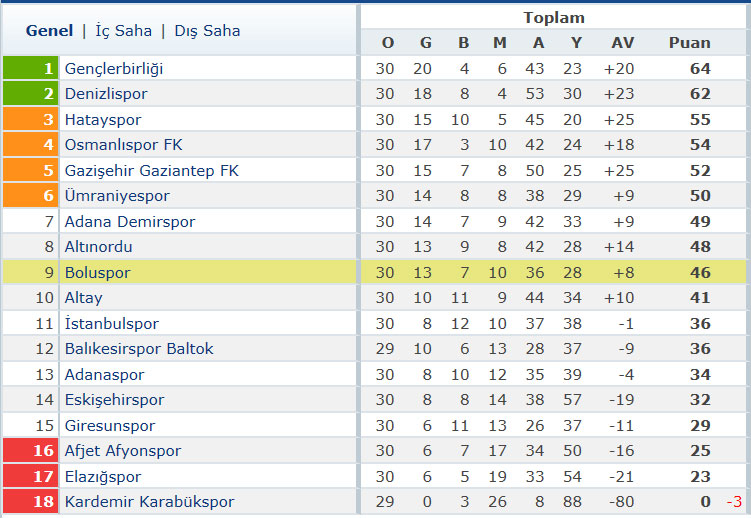Switch to the Genel standings tab
This screenshot has height=518, width=751.
49,31
